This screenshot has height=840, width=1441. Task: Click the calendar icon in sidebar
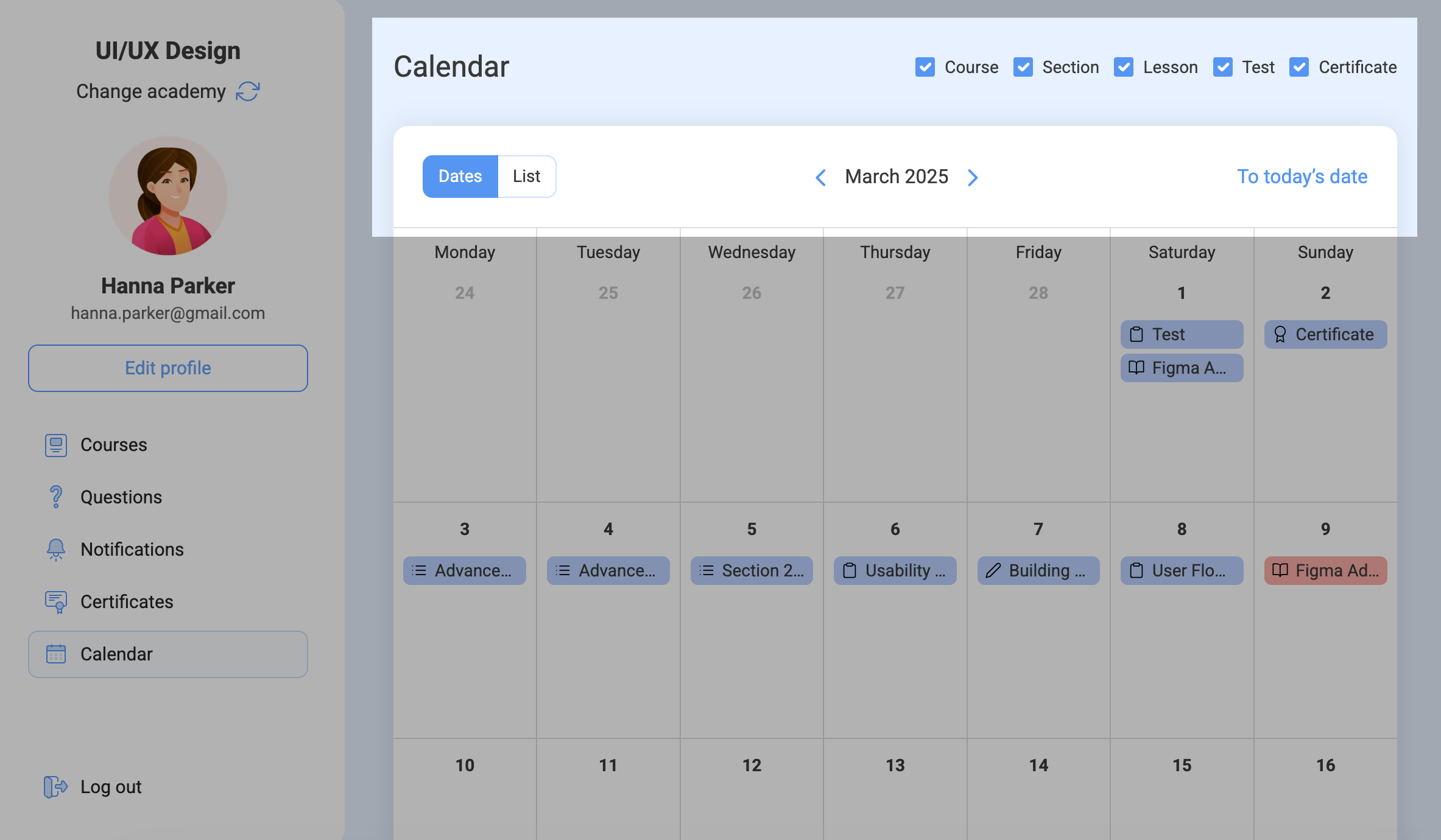[56, 654]
